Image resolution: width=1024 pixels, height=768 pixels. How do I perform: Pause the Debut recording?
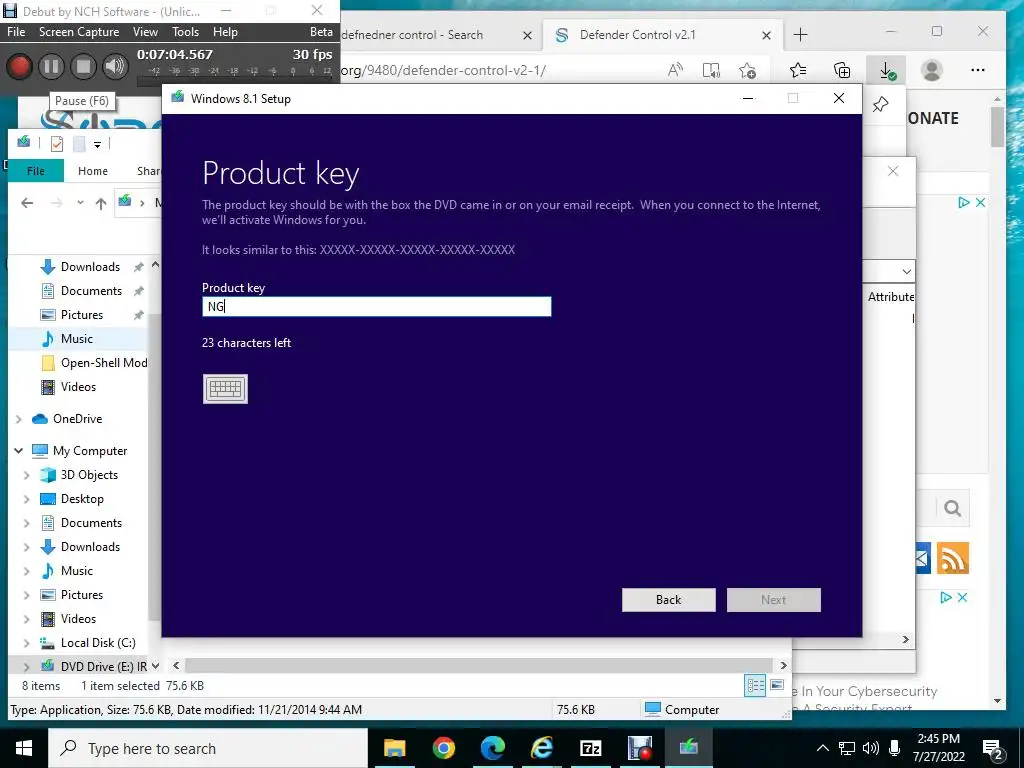[x=51, y=67]
